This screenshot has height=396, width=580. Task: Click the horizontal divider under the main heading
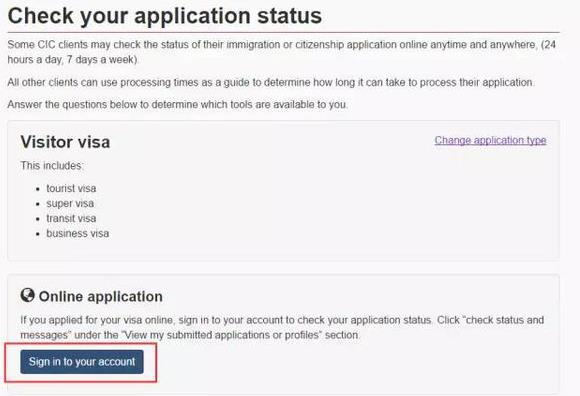point(283,33)
